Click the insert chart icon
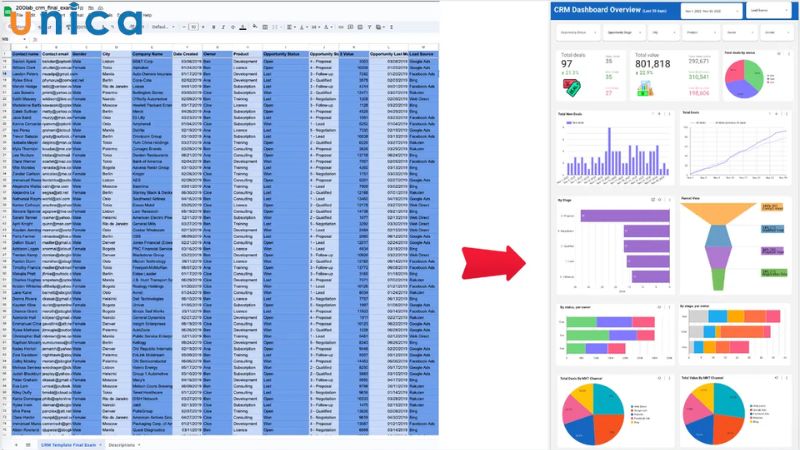The image size is (800, 450). coord(360,27)
